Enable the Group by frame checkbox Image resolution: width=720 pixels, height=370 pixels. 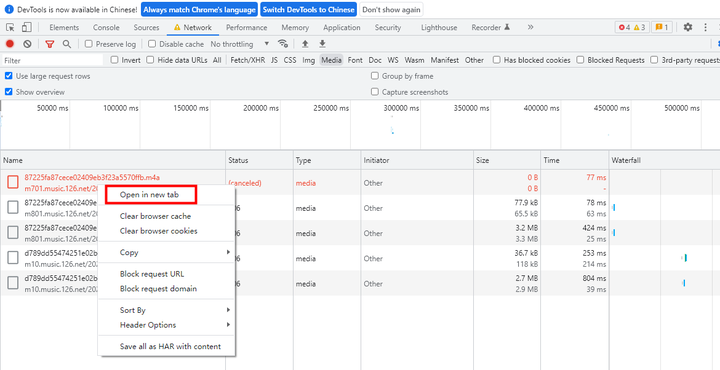[x=375, y=76]
